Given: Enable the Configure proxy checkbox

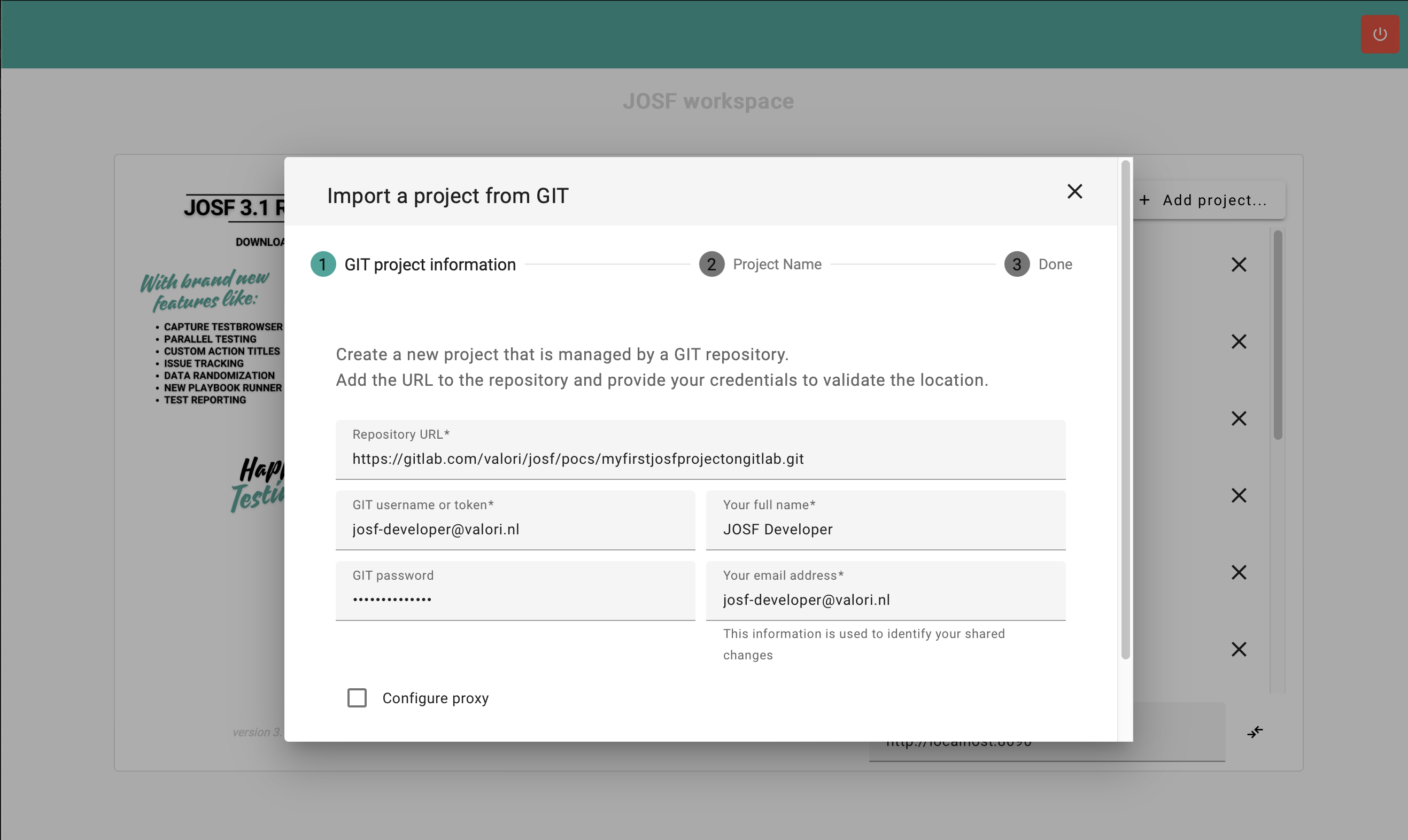Looking at the screenshot, I should [357, 697].
